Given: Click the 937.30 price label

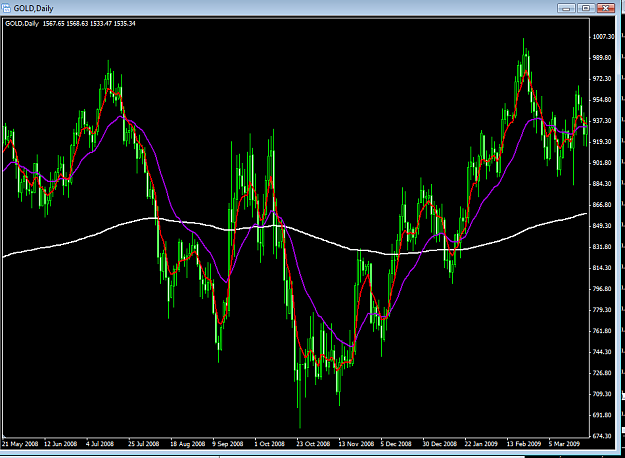Looking at the screenshot, I should point(602,121).
